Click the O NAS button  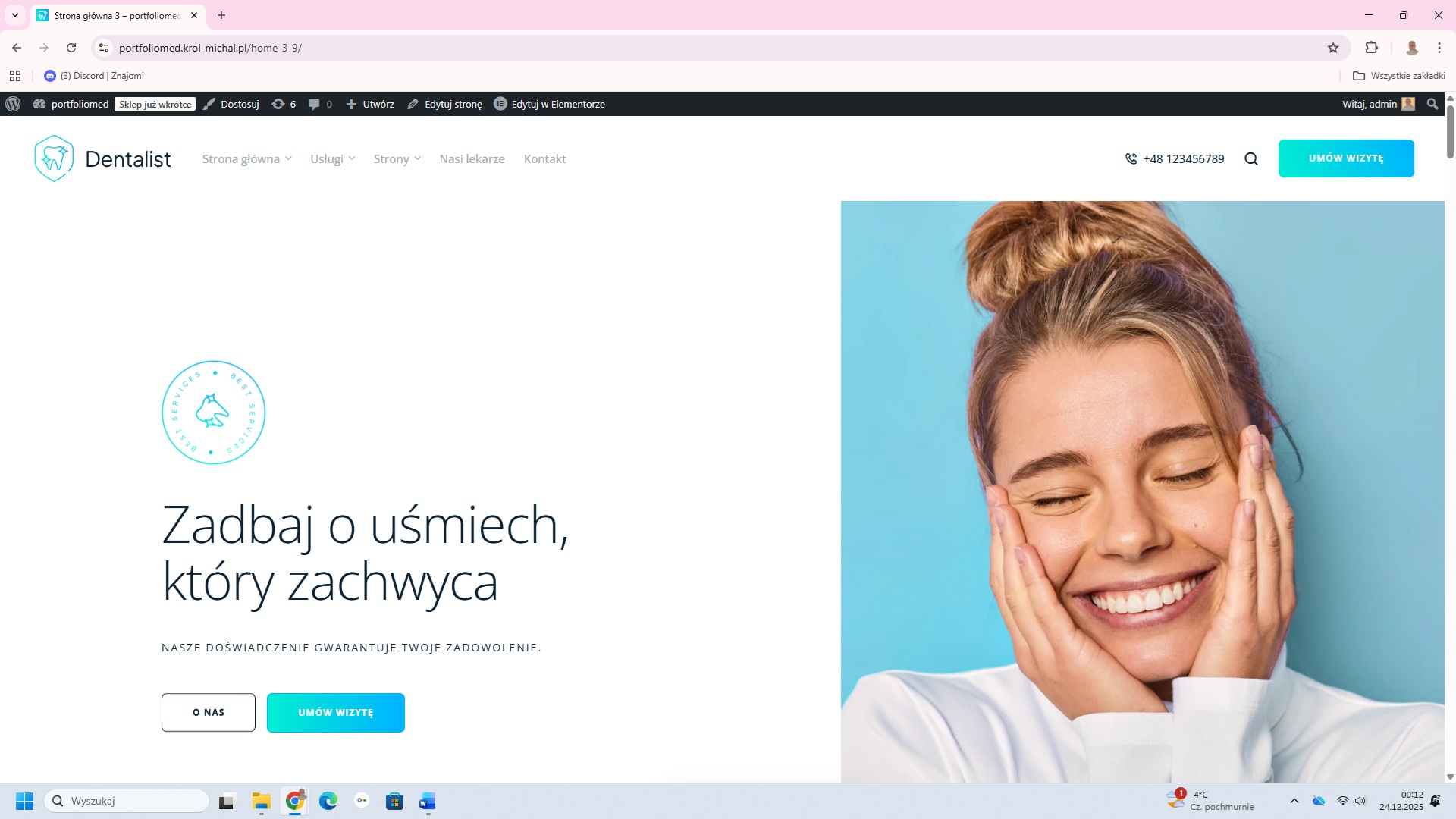point(208,712)
